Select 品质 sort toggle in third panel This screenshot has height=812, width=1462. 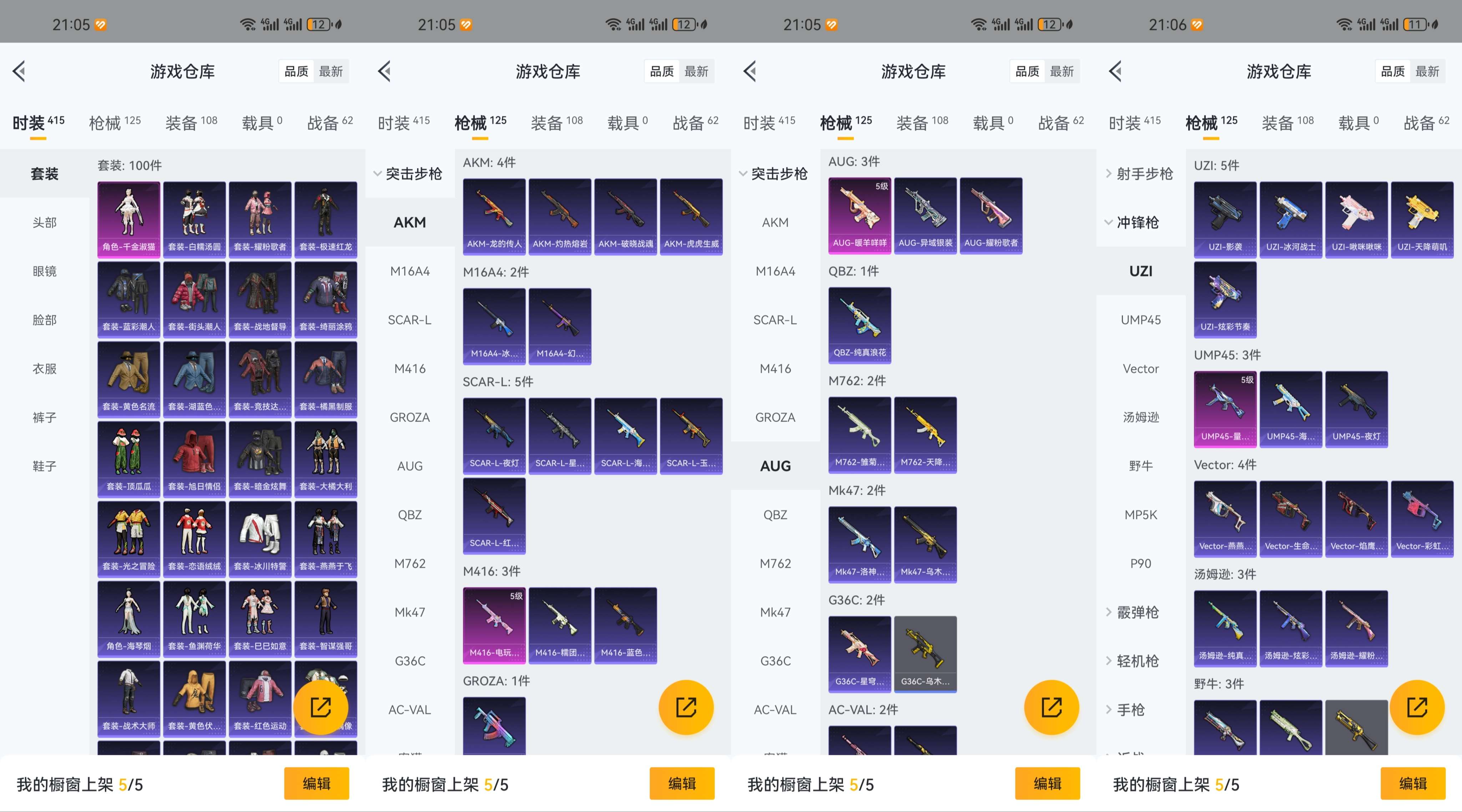tap(1027, 71)
